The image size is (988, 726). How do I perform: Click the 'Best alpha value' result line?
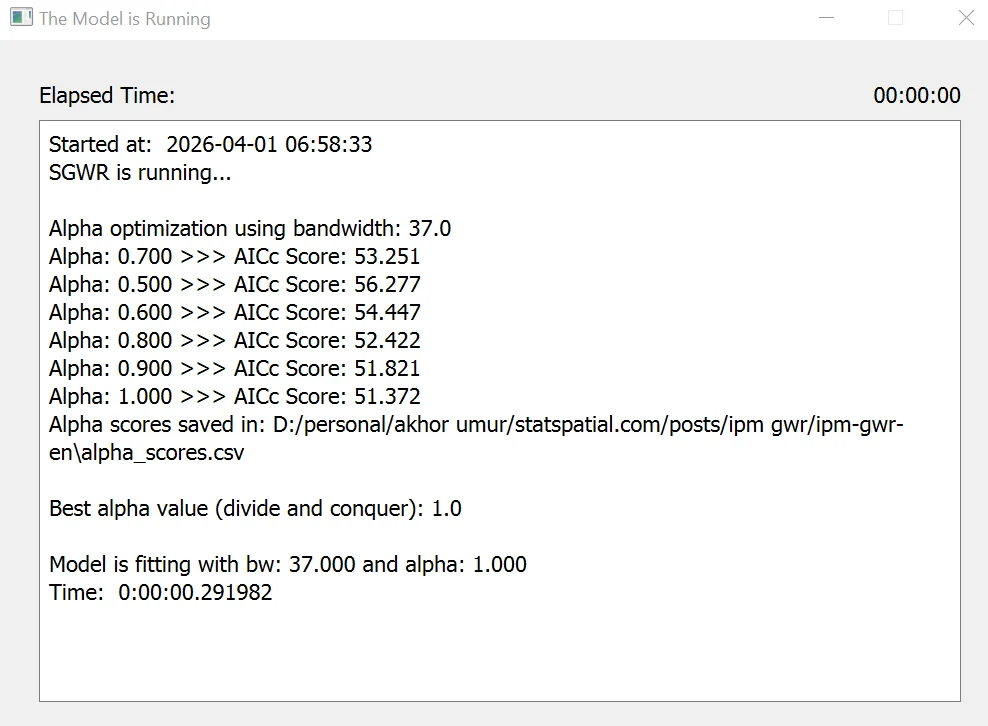(x=255, y=509)
